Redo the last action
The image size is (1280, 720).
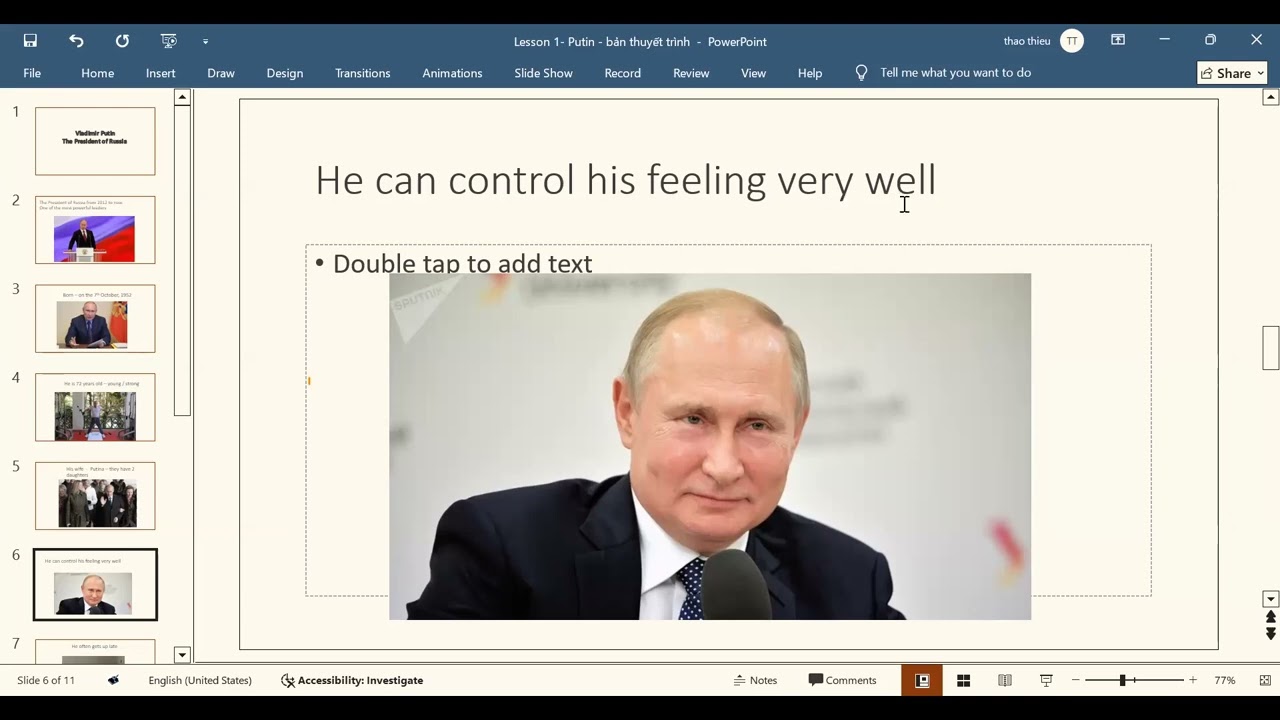tap(122, 41)
